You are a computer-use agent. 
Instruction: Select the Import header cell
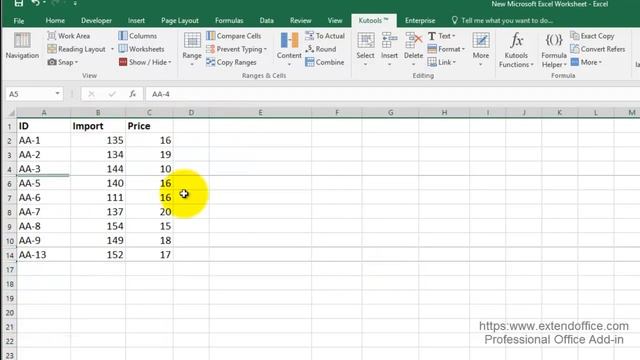pos(98,126)
